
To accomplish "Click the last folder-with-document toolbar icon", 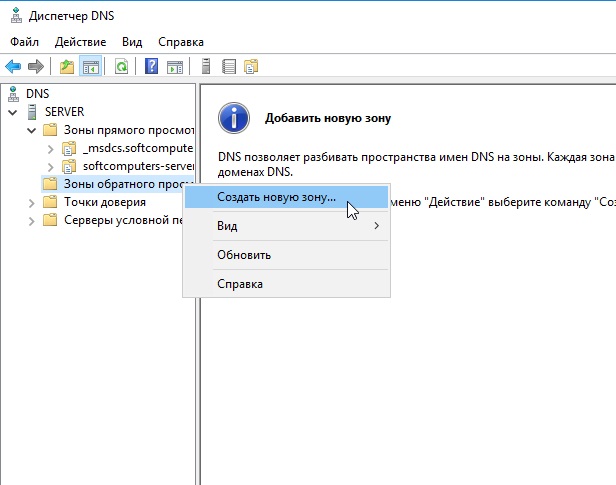I will [x=252, y=67].
